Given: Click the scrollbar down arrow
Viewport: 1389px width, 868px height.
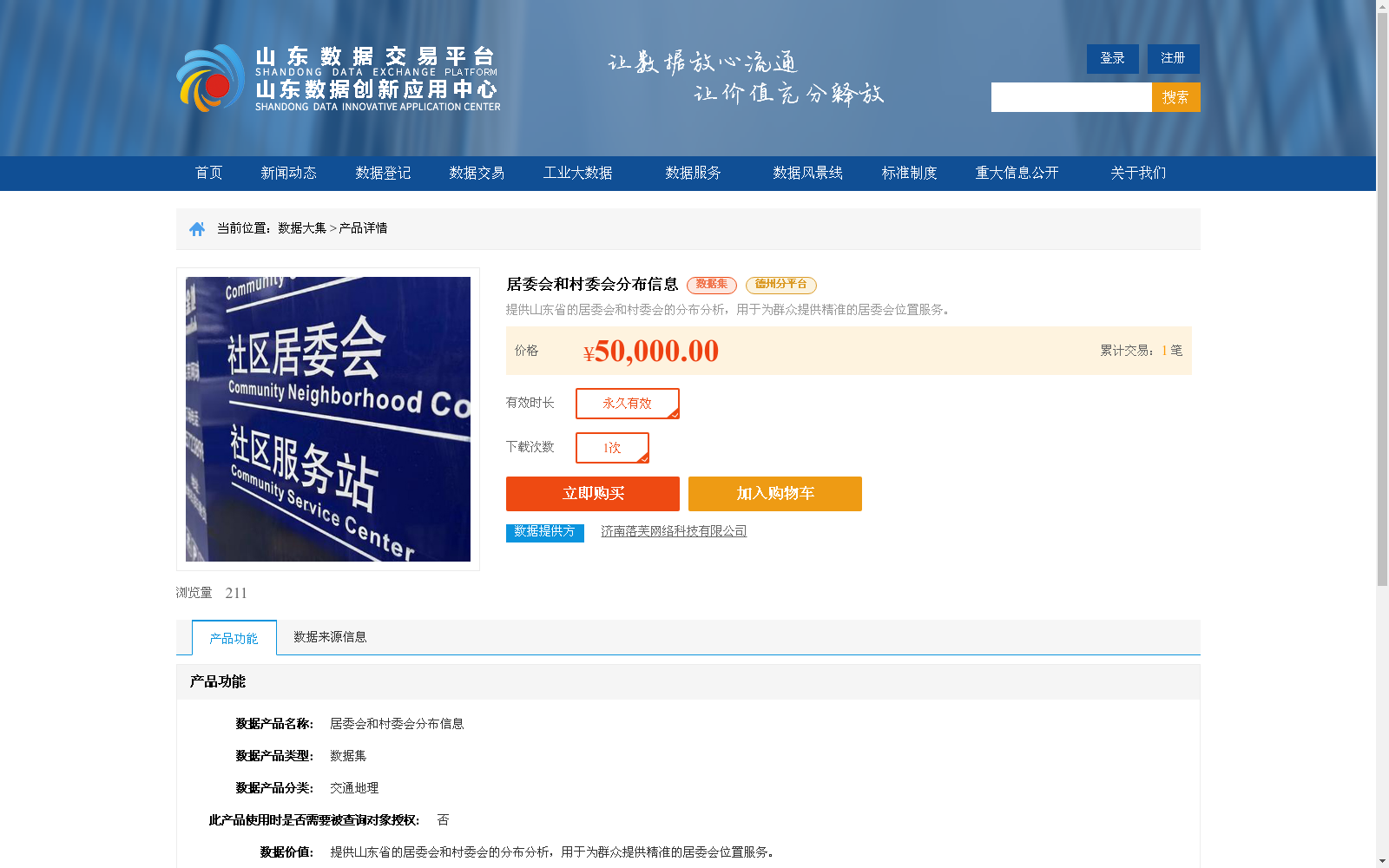Looking at the screenshot, I should [x=1382, y=861].
